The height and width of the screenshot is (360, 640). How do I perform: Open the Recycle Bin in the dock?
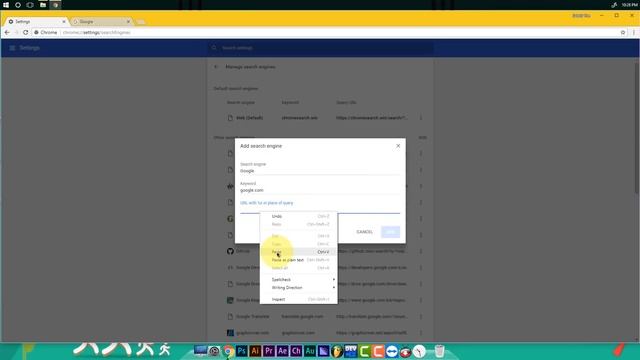[x=439, y=351]
